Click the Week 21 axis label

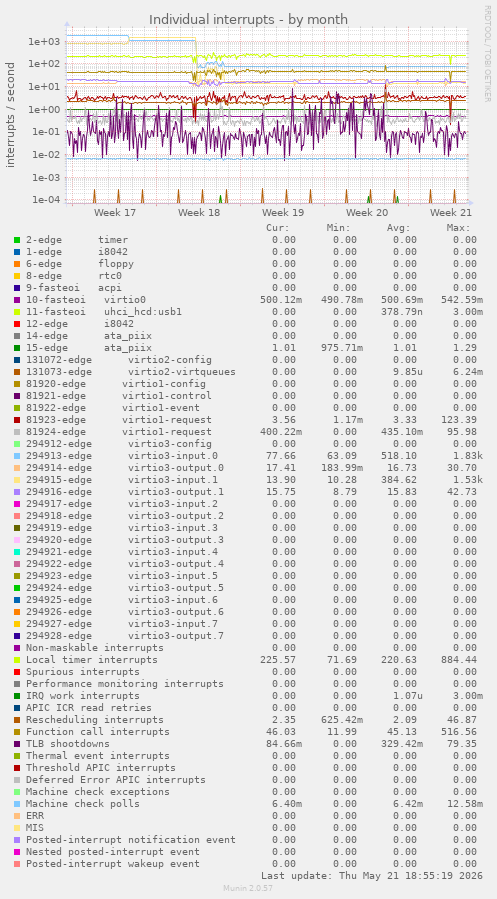(x=451, y=213)
